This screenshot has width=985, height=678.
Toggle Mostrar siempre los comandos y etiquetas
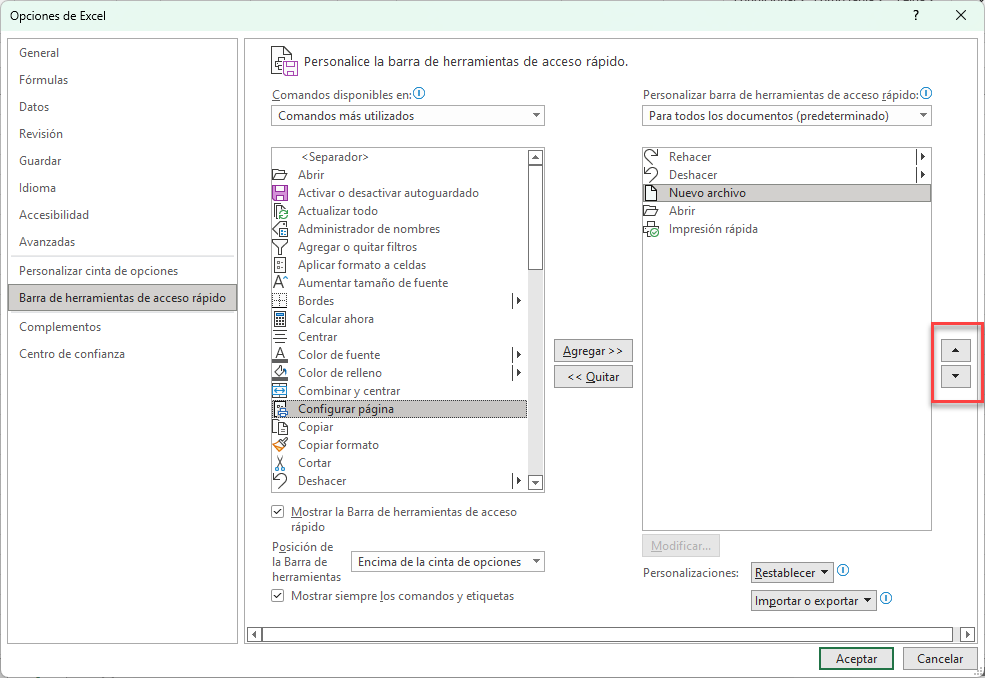[x=278, y=596]
